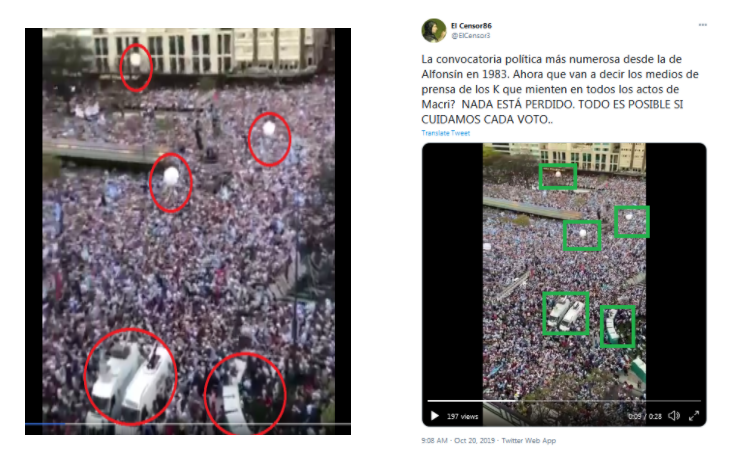Open the El Censor86 profile avatar

(x=434, y=30)
